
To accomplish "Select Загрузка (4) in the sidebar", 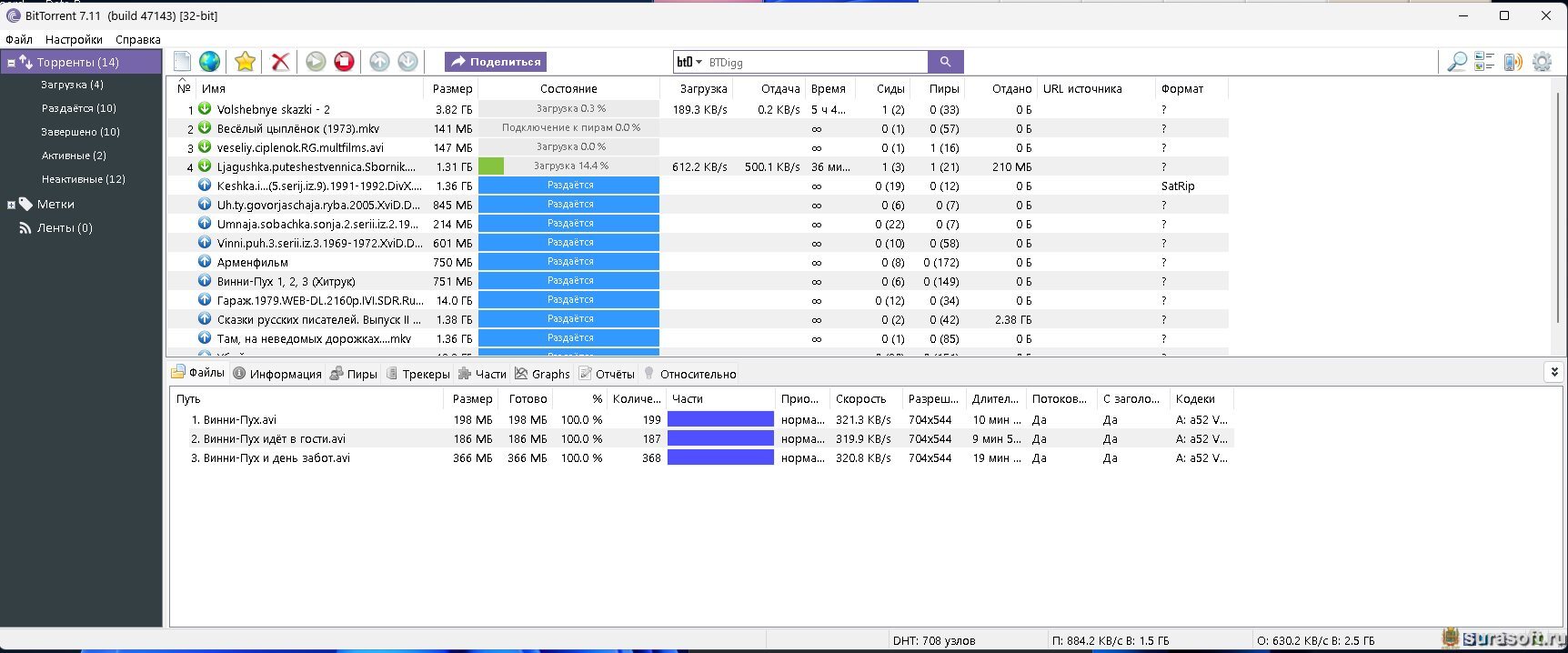I will (x=72, y=85).
